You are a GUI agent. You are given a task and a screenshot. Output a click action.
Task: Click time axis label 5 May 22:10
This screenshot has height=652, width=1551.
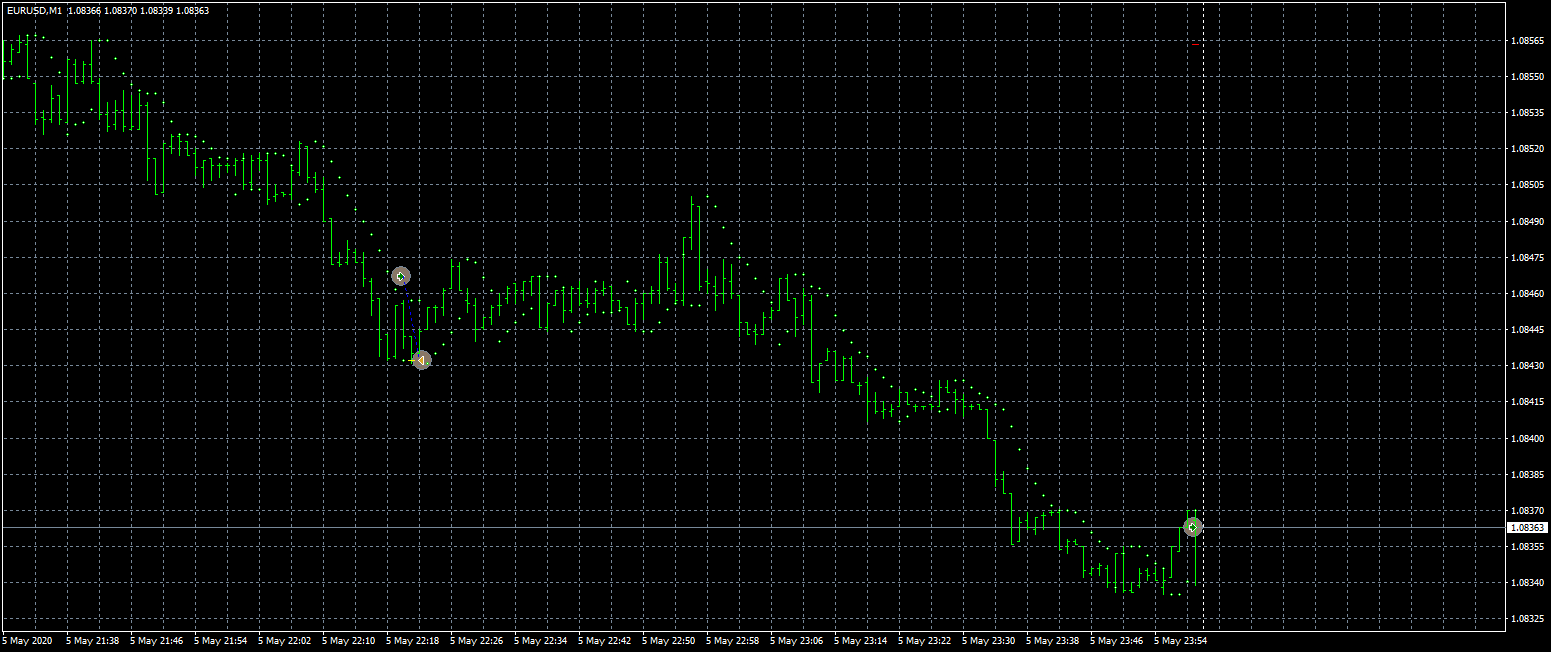(x=349, y=640)
